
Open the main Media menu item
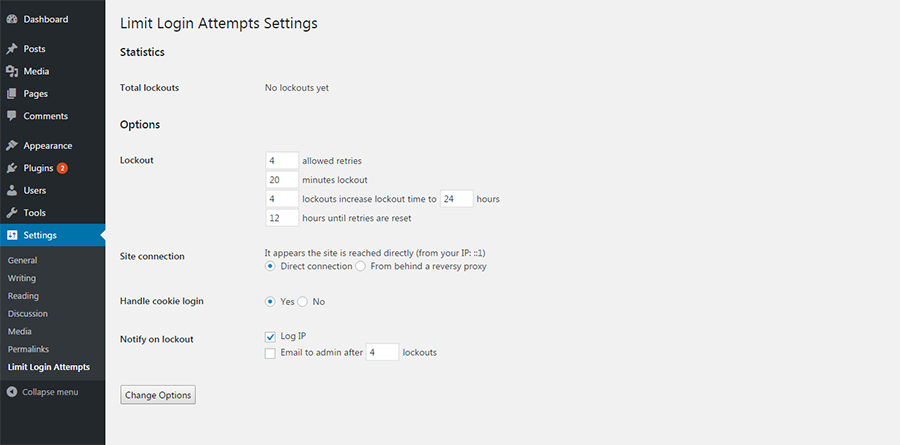pyautogui.click(x=52, y=71)
